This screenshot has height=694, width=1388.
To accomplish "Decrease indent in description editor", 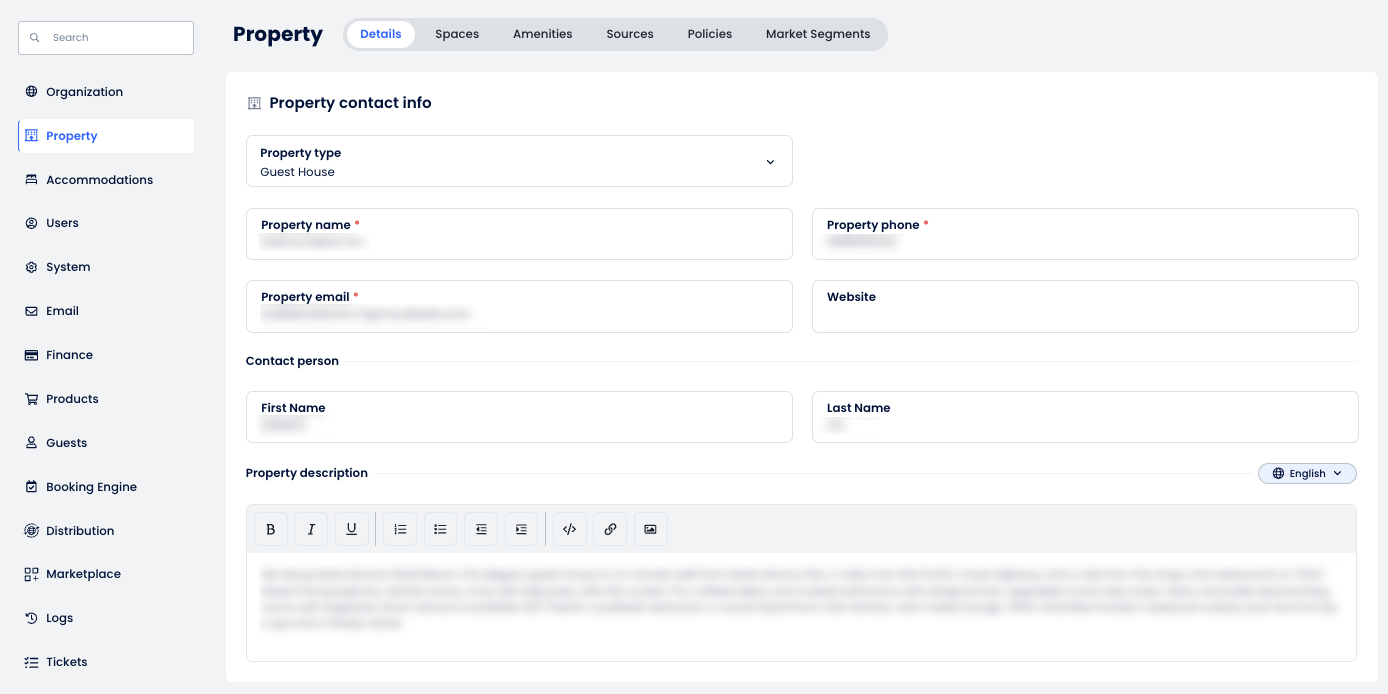I will coord(481,530).
